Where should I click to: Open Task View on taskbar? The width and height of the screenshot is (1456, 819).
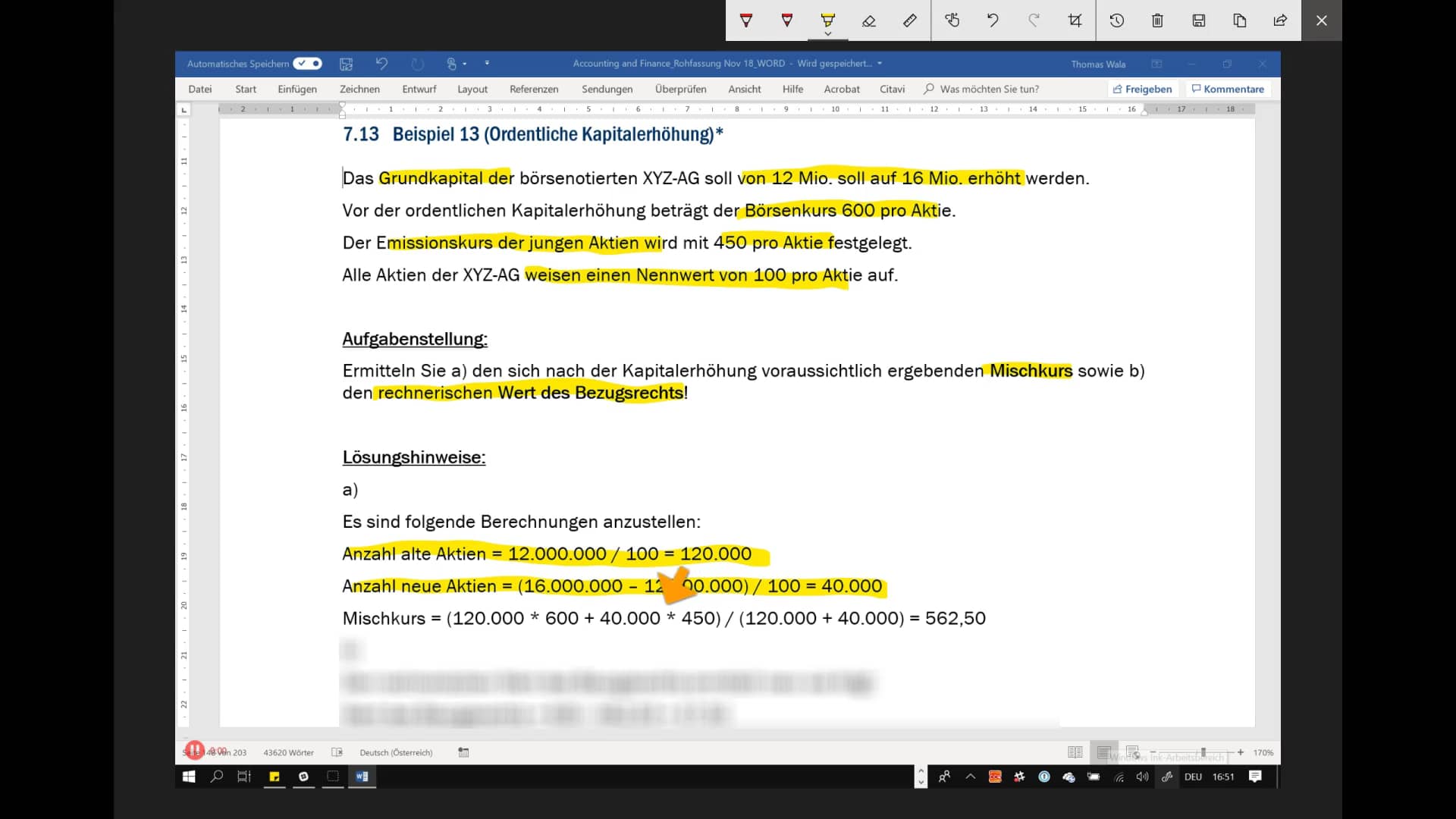click(x=244, y=777)
